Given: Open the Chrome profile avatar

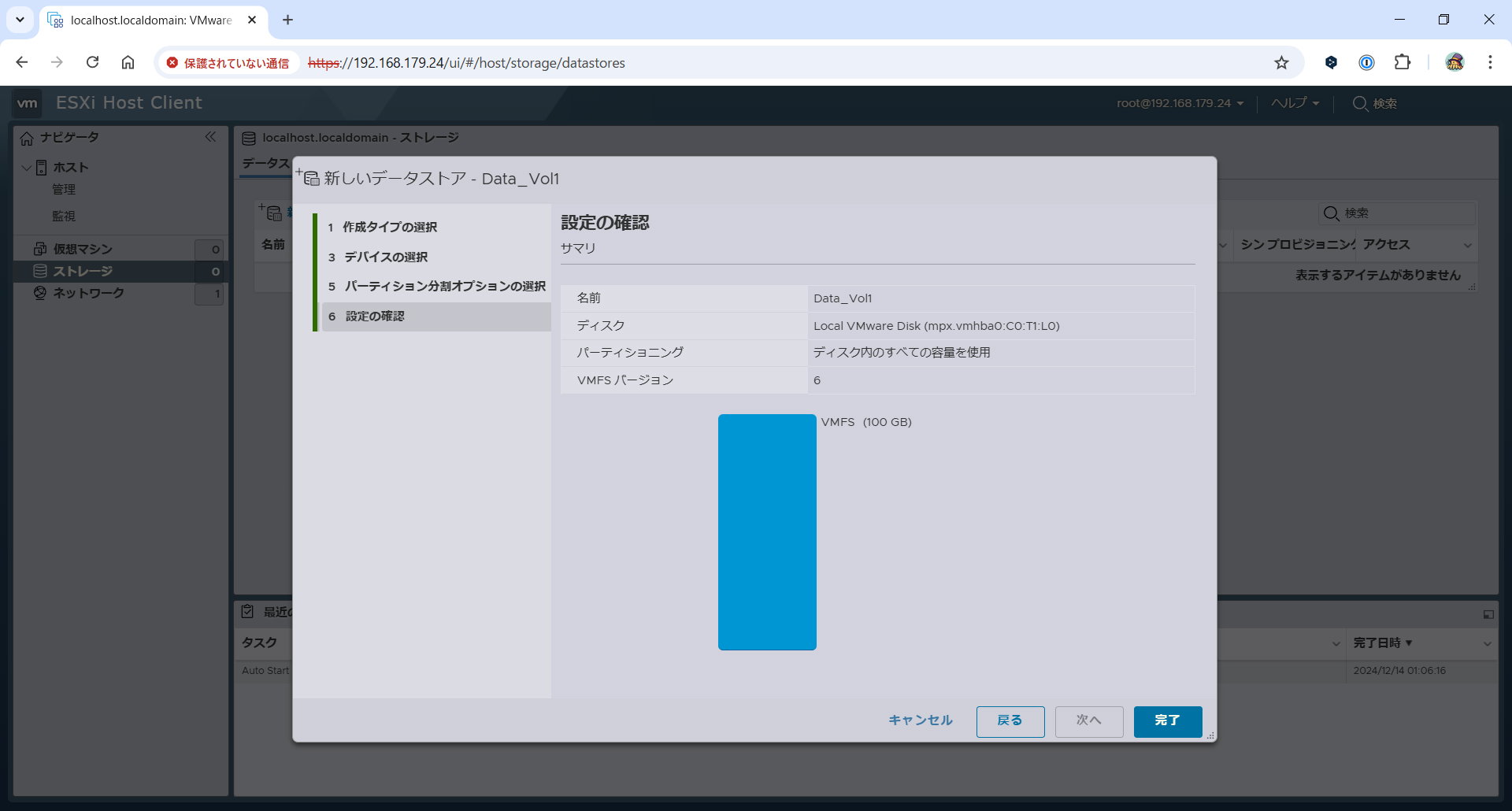Looking at the screenshot, I should point(1455,62).
